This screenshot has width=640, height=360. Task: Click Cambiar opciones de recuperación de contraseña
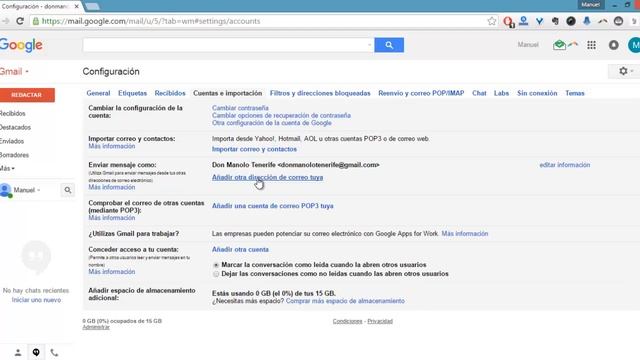coord(281,116)
